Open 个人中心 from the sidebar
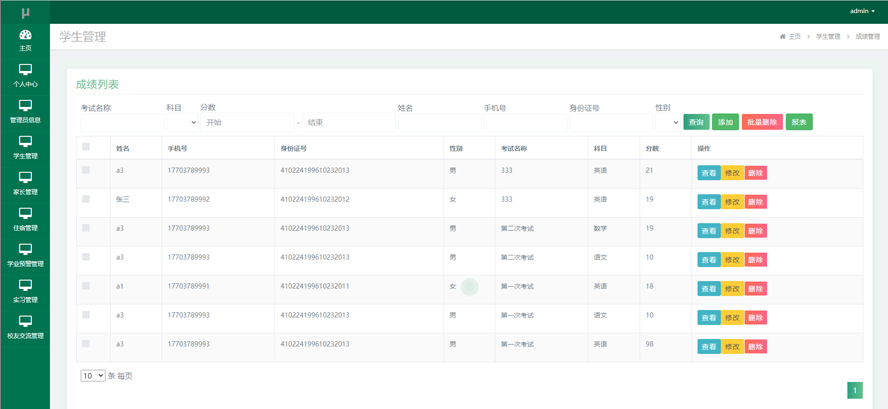The width and height of the screenshot is (888, 409). click(x=25, y=76)
